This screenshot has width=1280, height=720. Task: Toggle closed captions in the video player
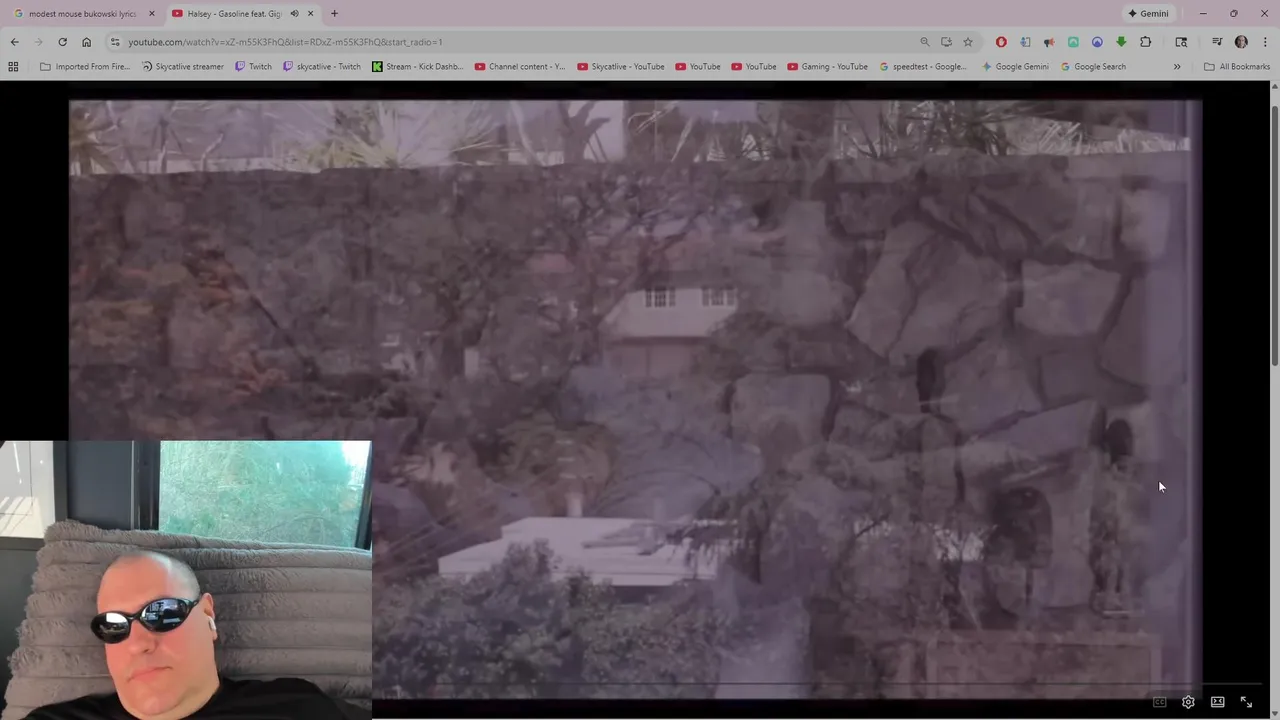(x=1160, y=702)
